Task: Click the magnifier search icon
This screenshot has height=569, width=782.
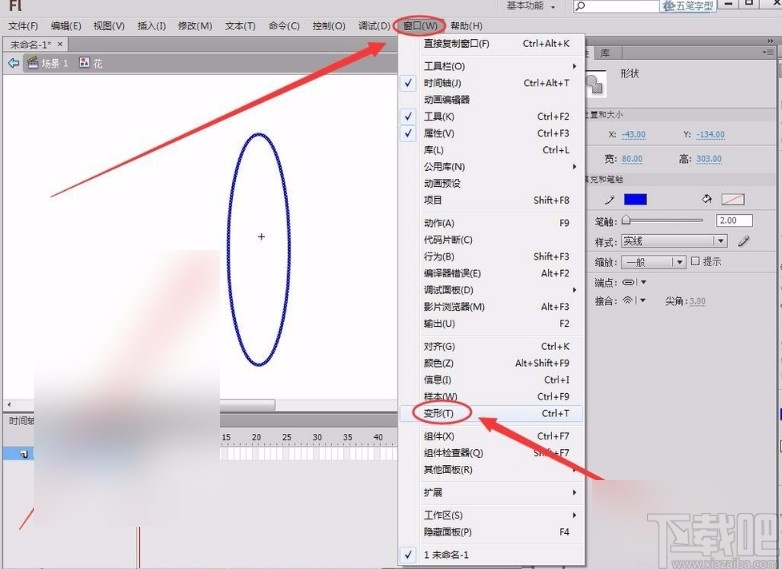Action: tap(580, 6)
